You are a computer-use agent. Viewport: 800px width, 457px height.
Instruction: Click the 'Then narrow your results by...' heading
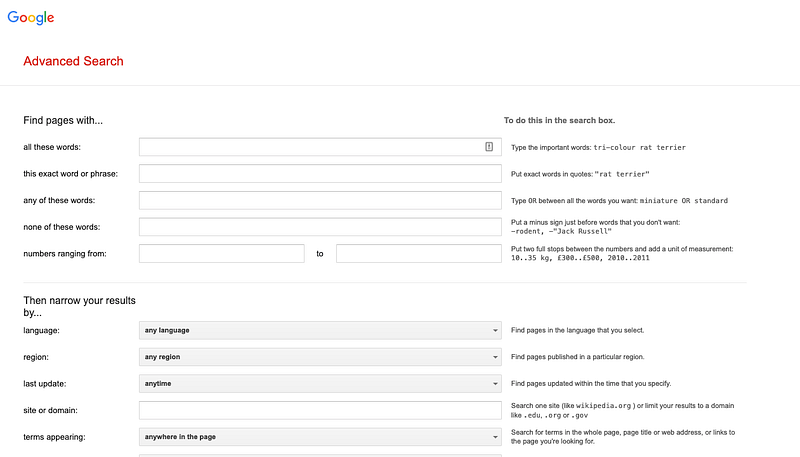pos(79,306)
